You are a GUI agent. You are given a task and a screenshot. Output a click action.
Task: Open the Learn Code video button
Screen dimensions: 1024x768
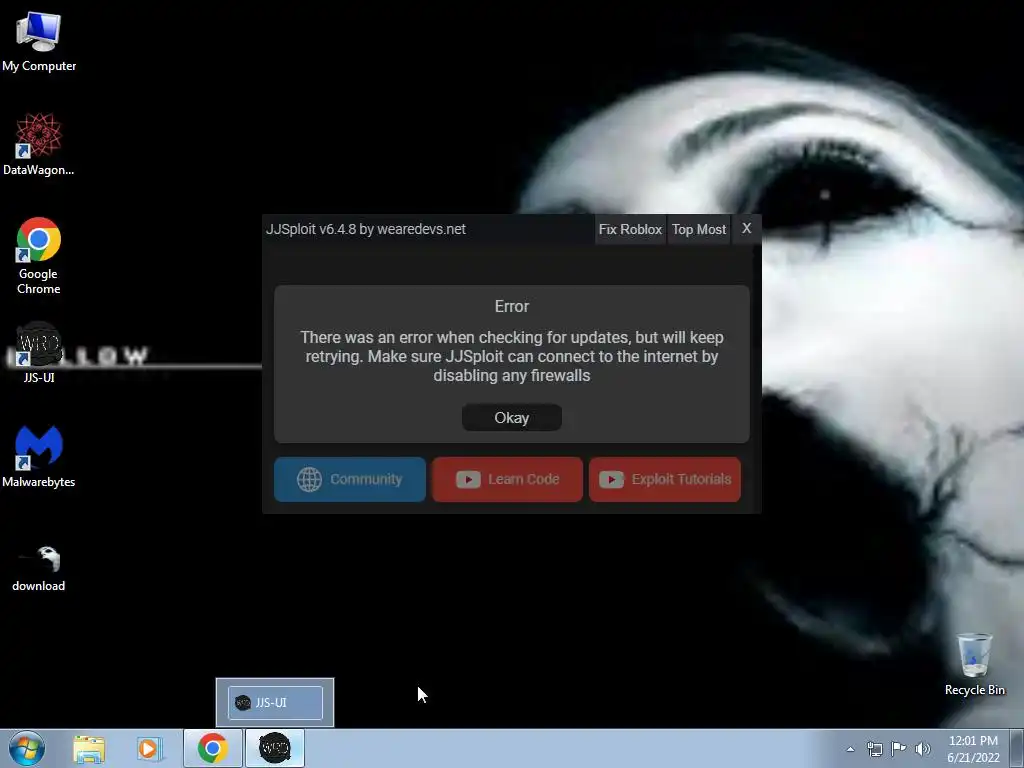pos(507,479)
